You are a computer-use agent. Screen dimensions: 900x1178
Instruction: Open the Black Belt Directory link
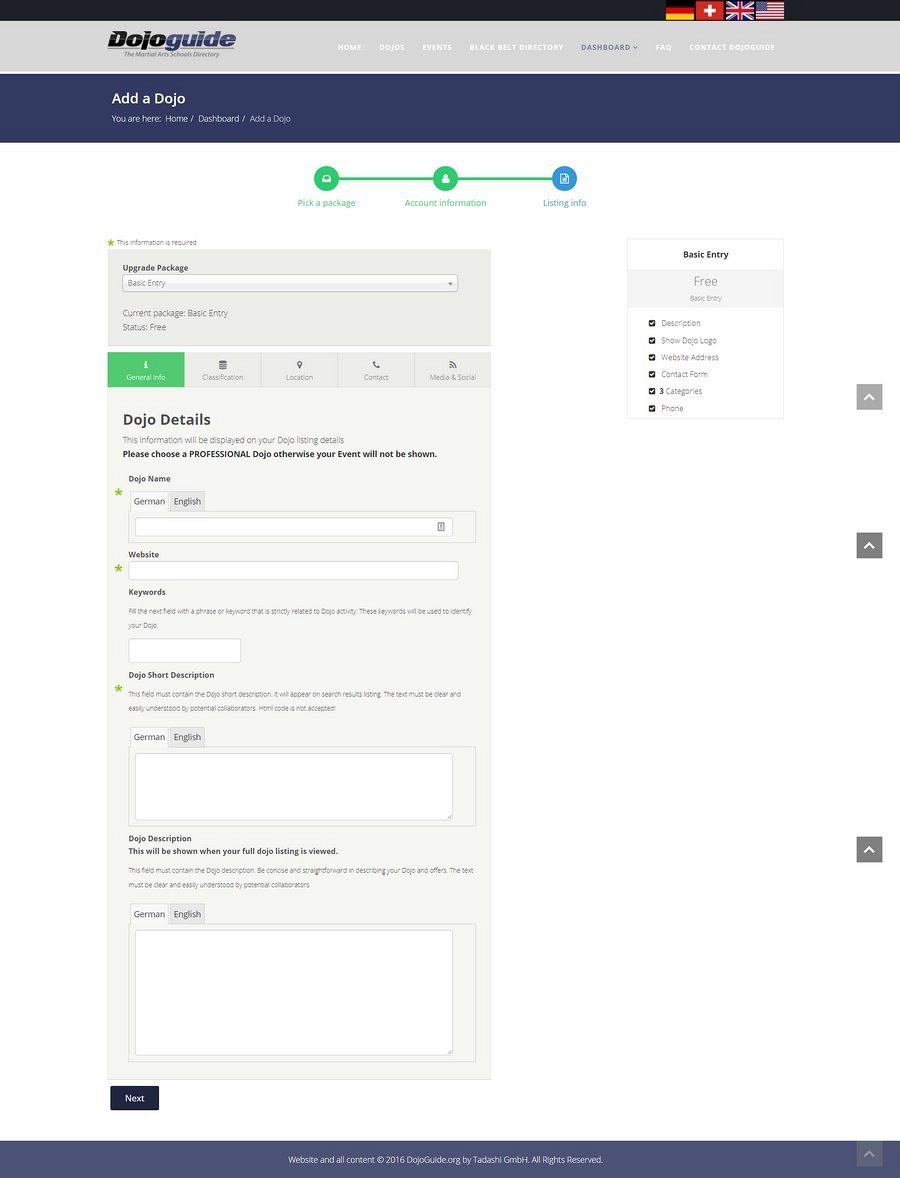[516, 47]
